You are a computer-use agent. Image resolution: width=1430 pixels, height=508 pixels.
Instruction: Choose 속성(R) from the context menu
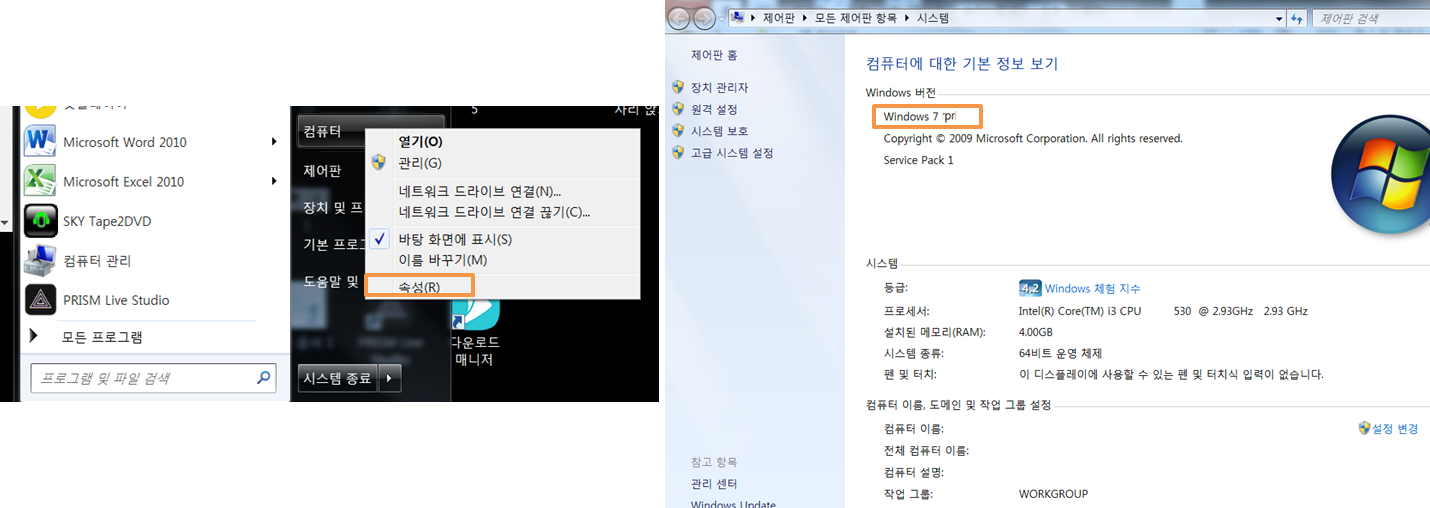419,287
